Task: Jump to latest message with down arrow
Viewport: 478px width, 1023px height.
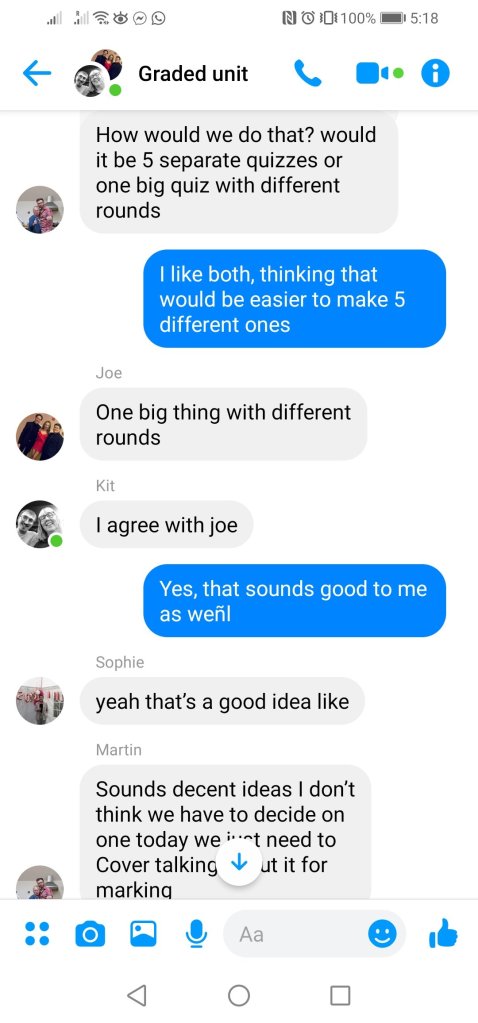Action: coord(239,863)
